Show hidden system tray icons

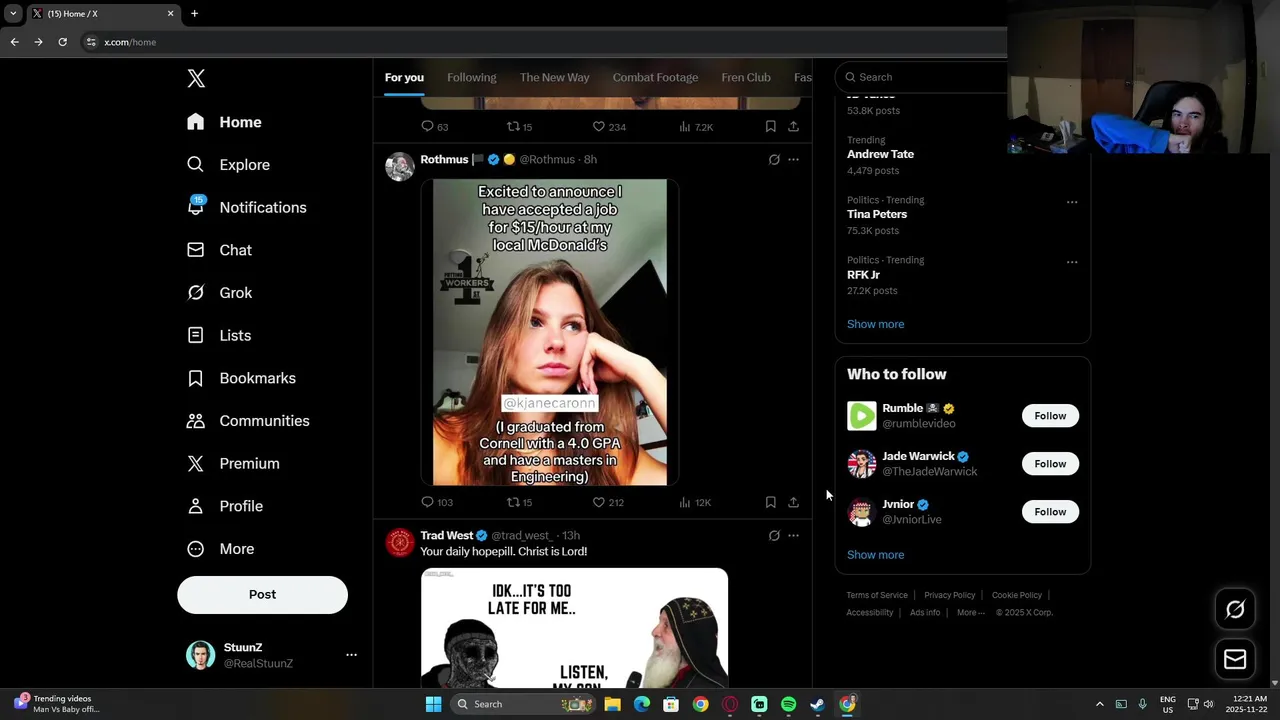[1099, 704]
